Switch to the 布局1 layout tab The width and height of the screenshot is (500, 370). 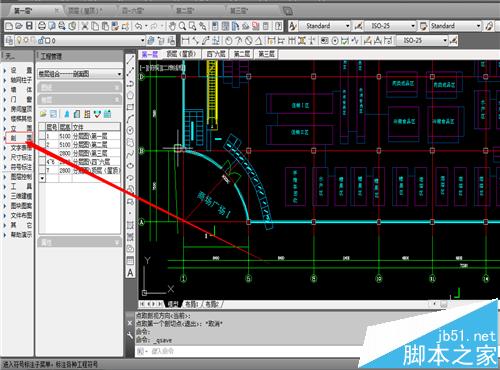192,304
